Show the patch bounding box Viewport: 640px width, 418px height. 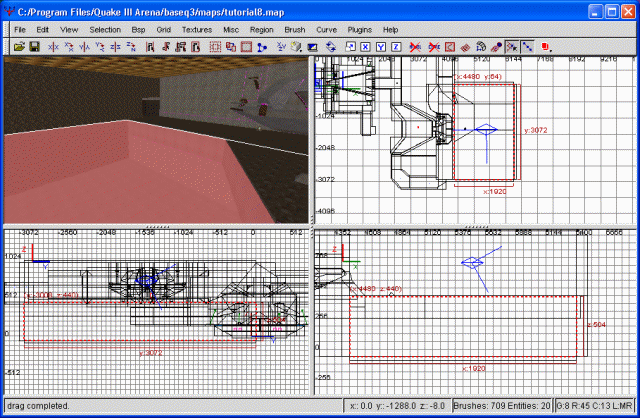[x=449, y=47]
